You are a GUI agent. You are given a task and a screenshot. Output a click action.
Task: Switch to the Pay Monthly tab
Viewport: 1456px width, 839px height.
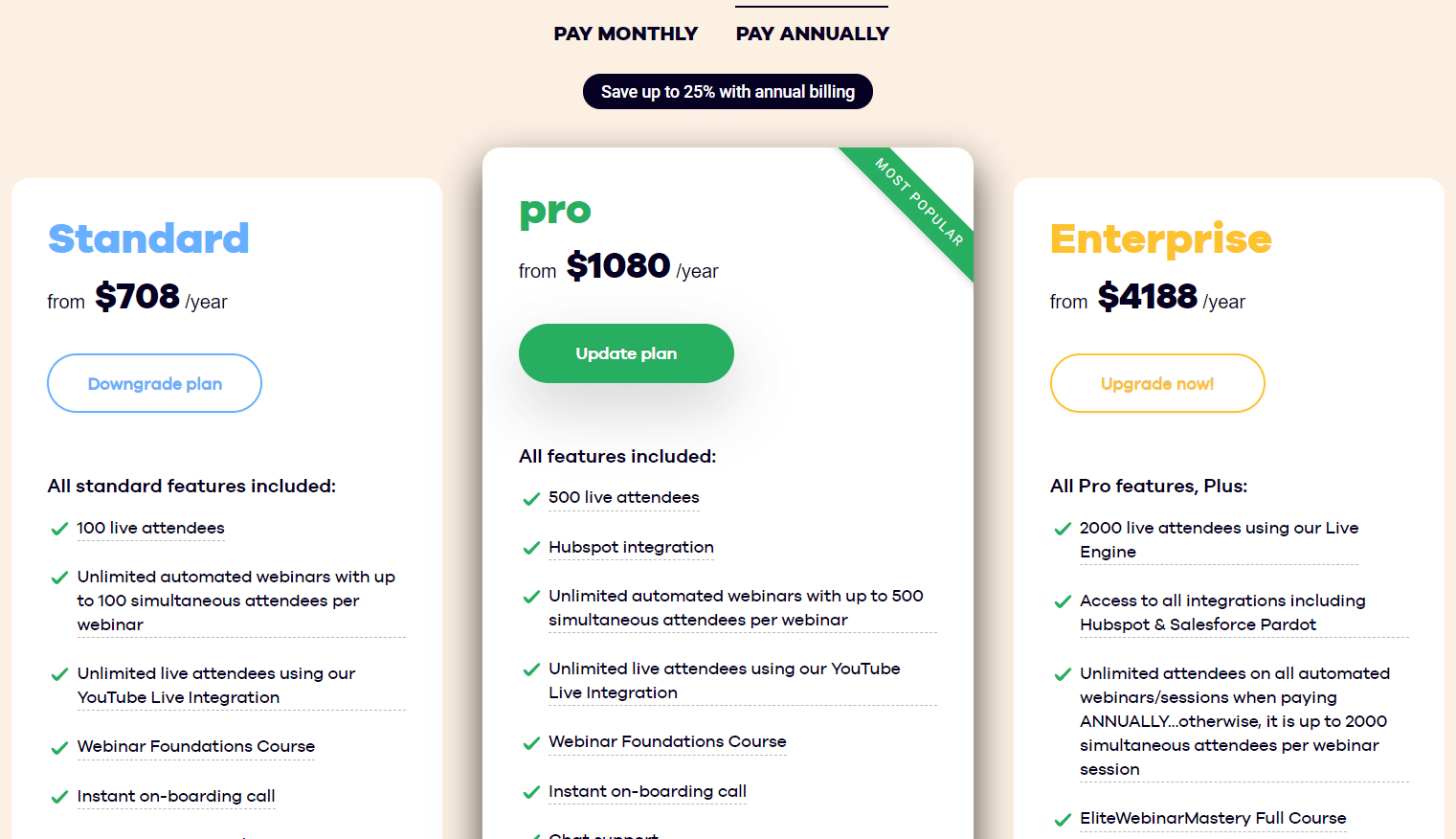coord(625,34)
